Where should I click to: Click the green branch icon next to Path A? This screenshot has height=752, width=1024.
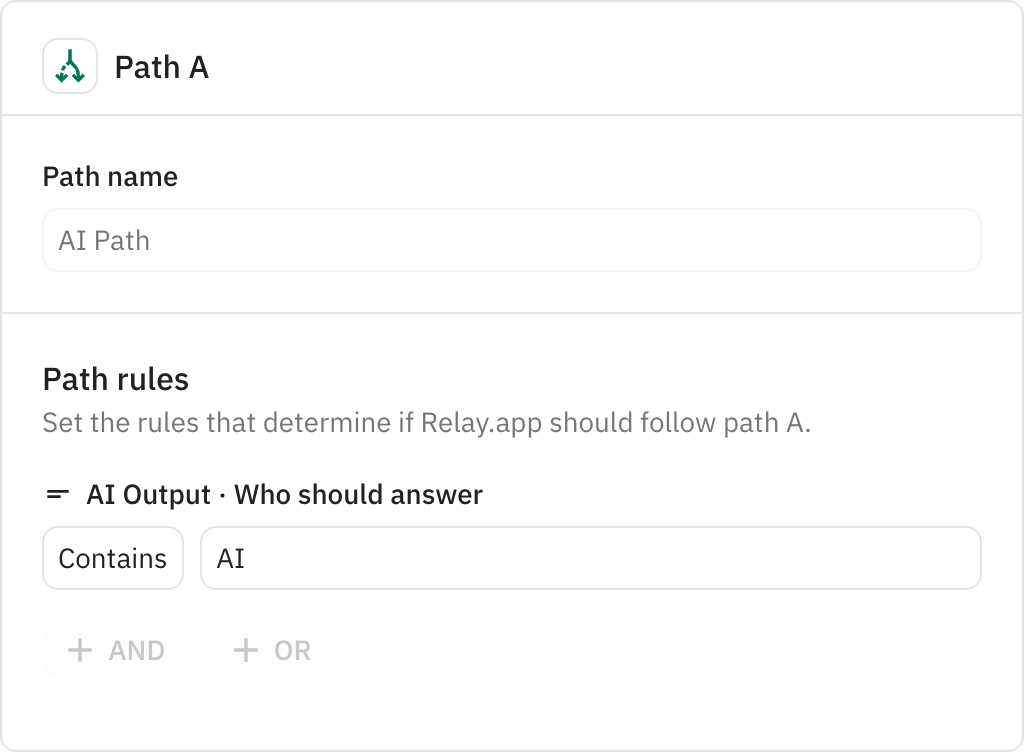pyautogui.click(x=69, y=68)
